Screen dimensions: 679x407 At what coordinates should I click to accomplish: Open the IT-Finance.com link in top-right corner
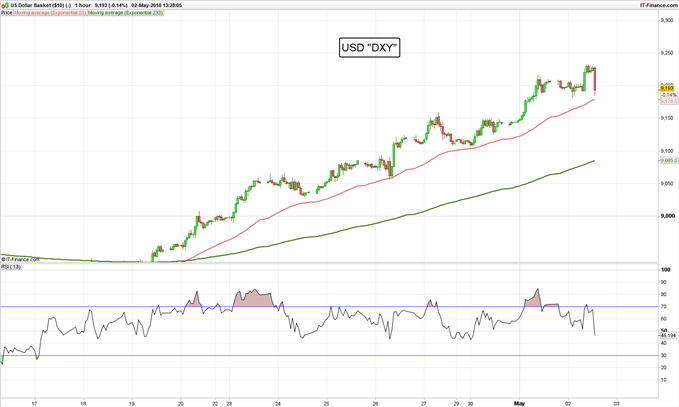658,6
